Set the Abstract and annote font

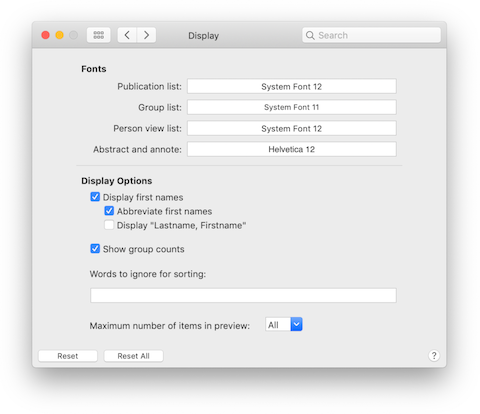coord(292,149)
